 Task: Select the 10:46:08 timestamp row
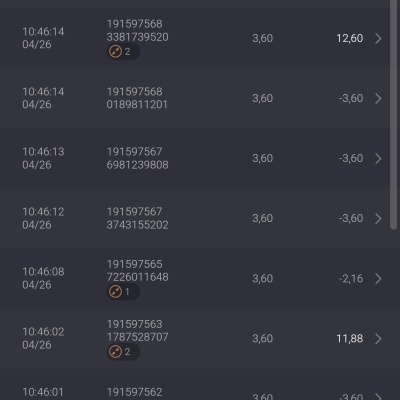195,278
